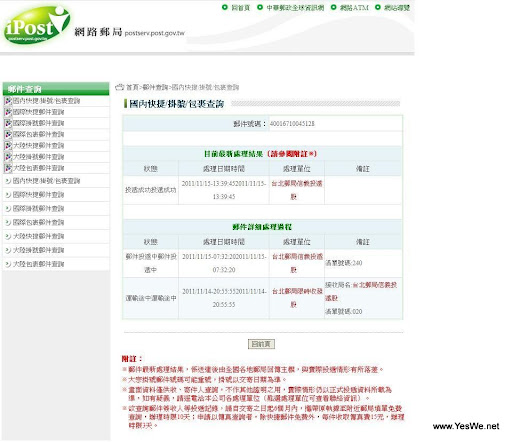This screenshot has width=512, height=442.
Task: Open 台北郵局信義投遞股 in latest result row
Action: click(x=296, y=190)
